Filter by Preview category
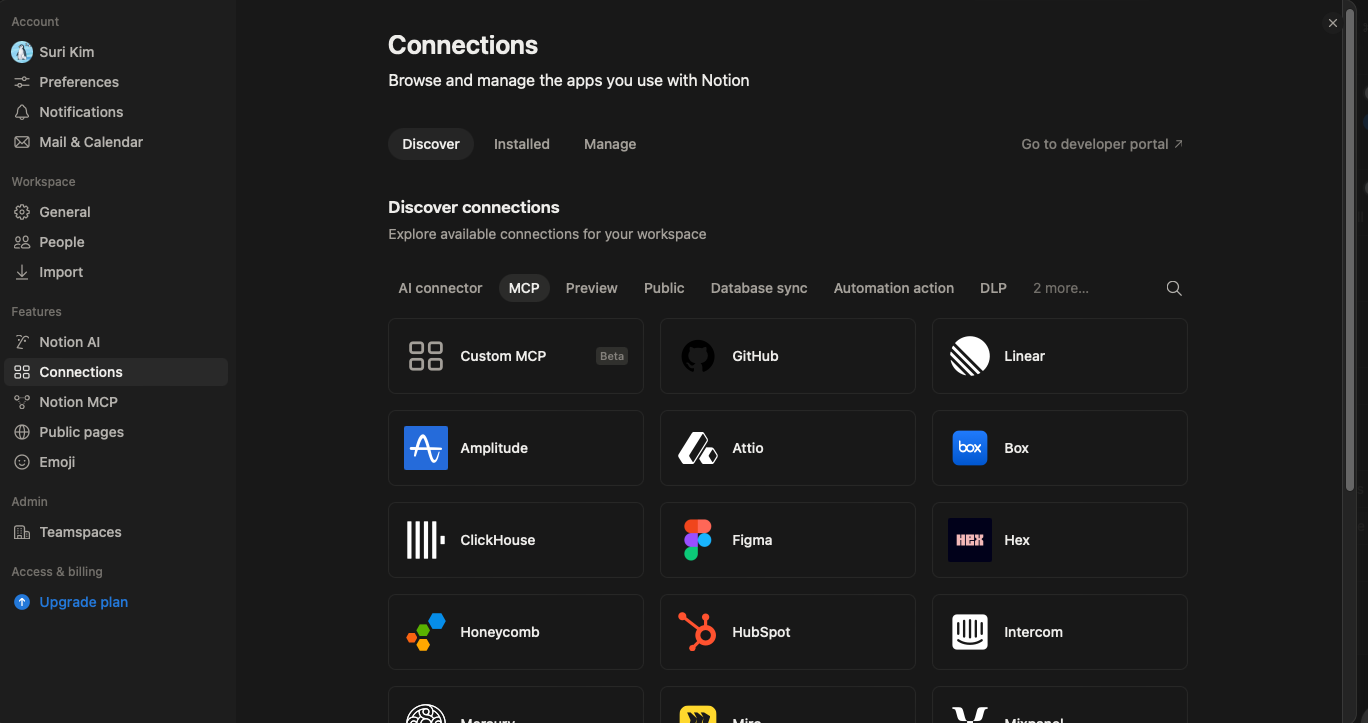1368x723 pixels. [592, 288]
